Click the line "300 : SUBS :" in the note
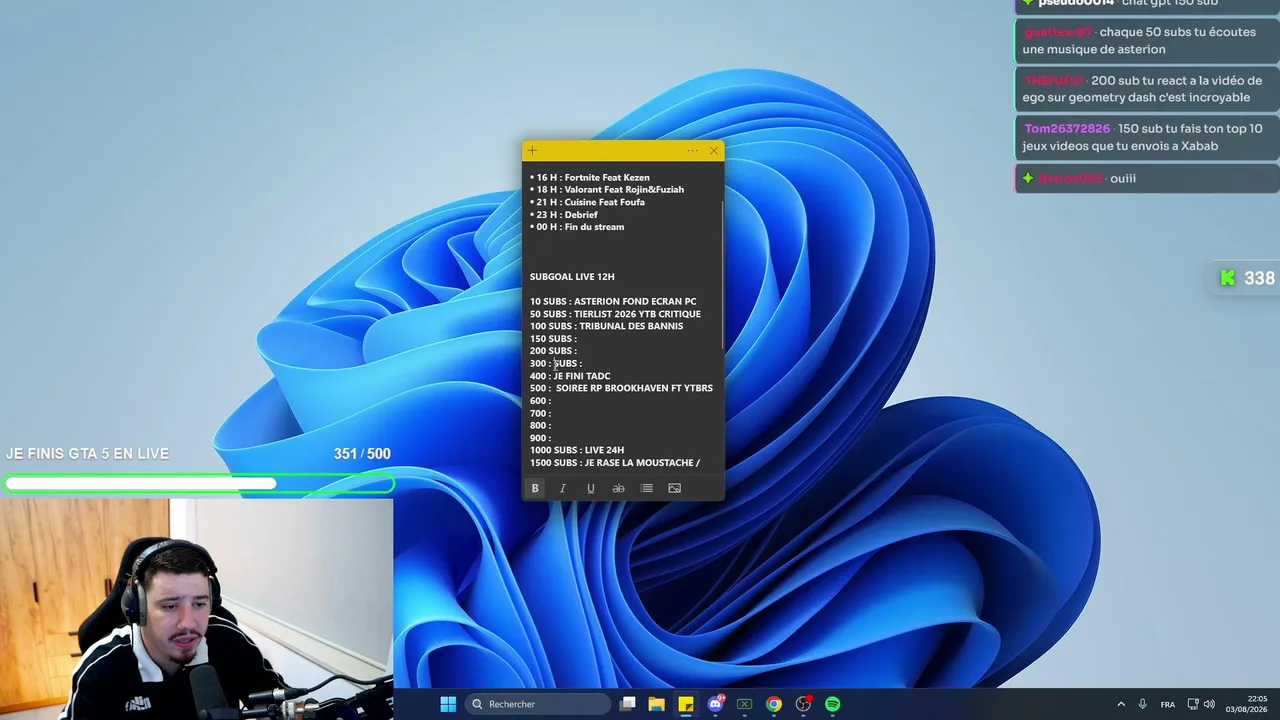The image size is (1280, 720). coord(556,364)
